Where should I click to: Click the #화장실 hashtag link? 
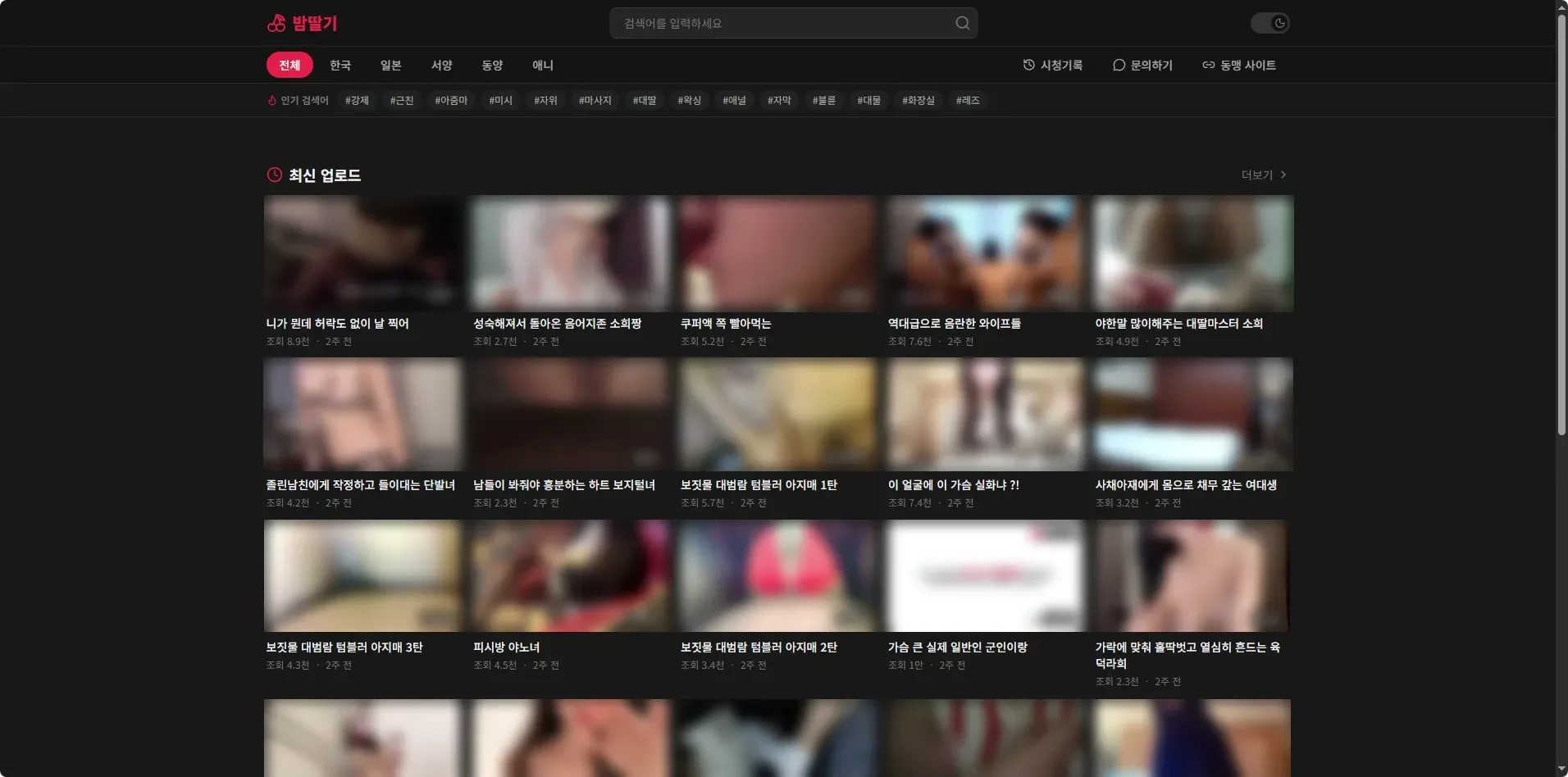pos(918,100)
